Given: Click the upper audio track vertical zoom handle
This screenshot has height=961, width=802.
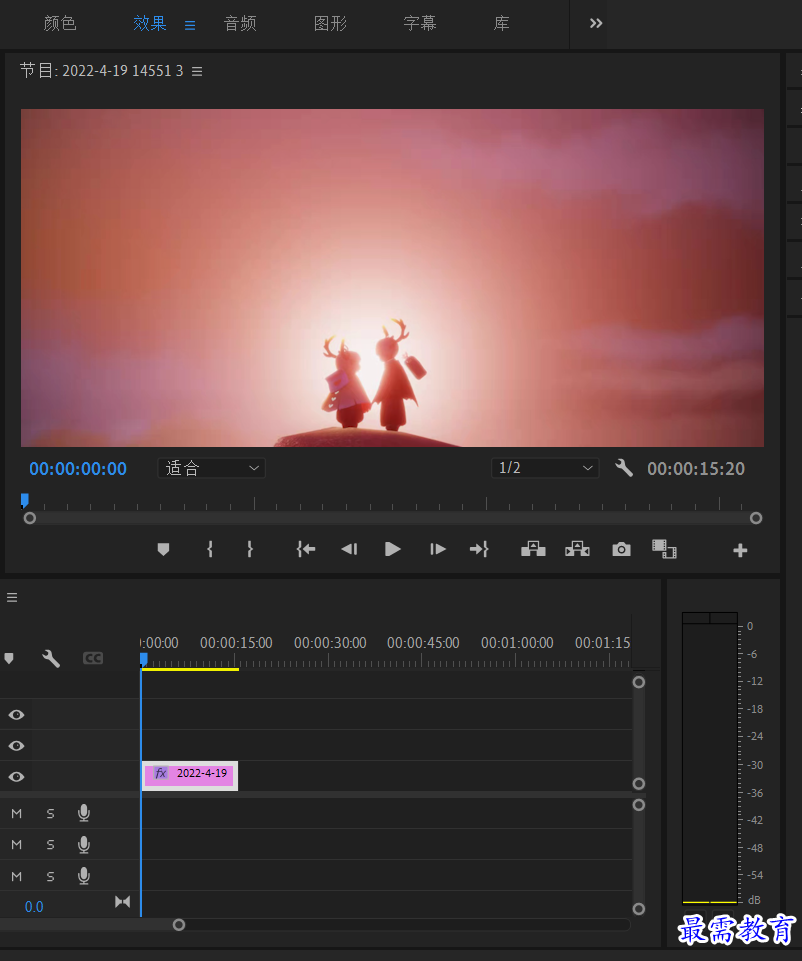Looking at the screenshot, I should click(638, 805).
